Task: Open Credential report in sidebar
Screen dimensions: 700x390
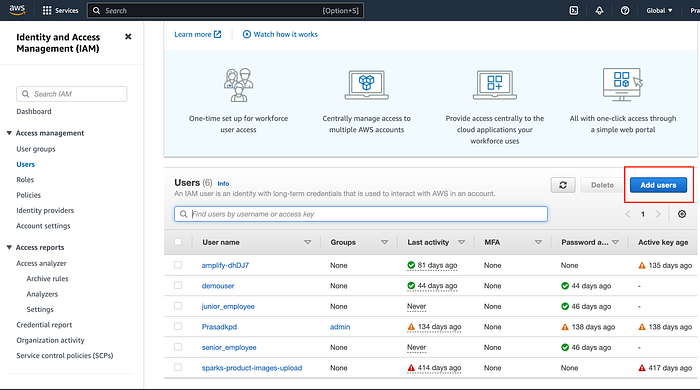Action: [44, 325]
